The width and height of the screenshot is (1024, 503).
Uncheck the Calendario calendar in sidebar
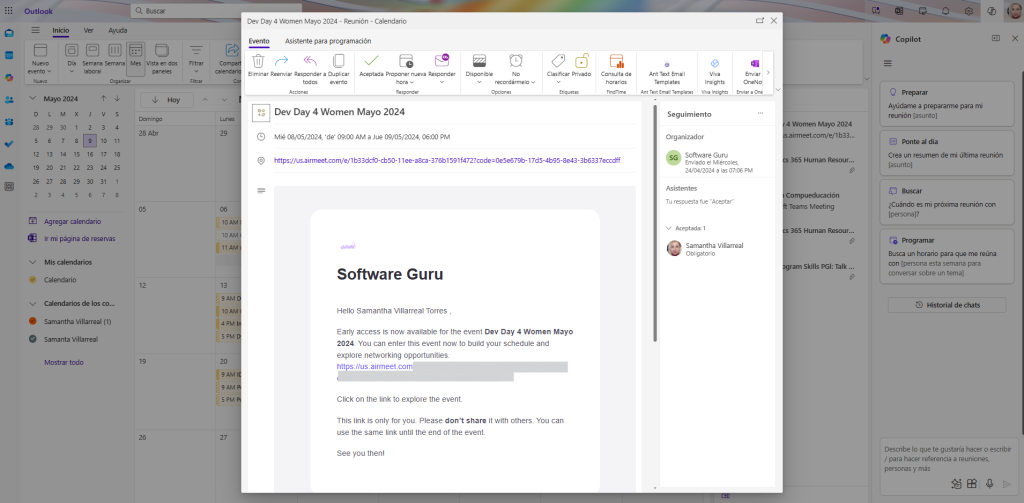pos(33,280)
